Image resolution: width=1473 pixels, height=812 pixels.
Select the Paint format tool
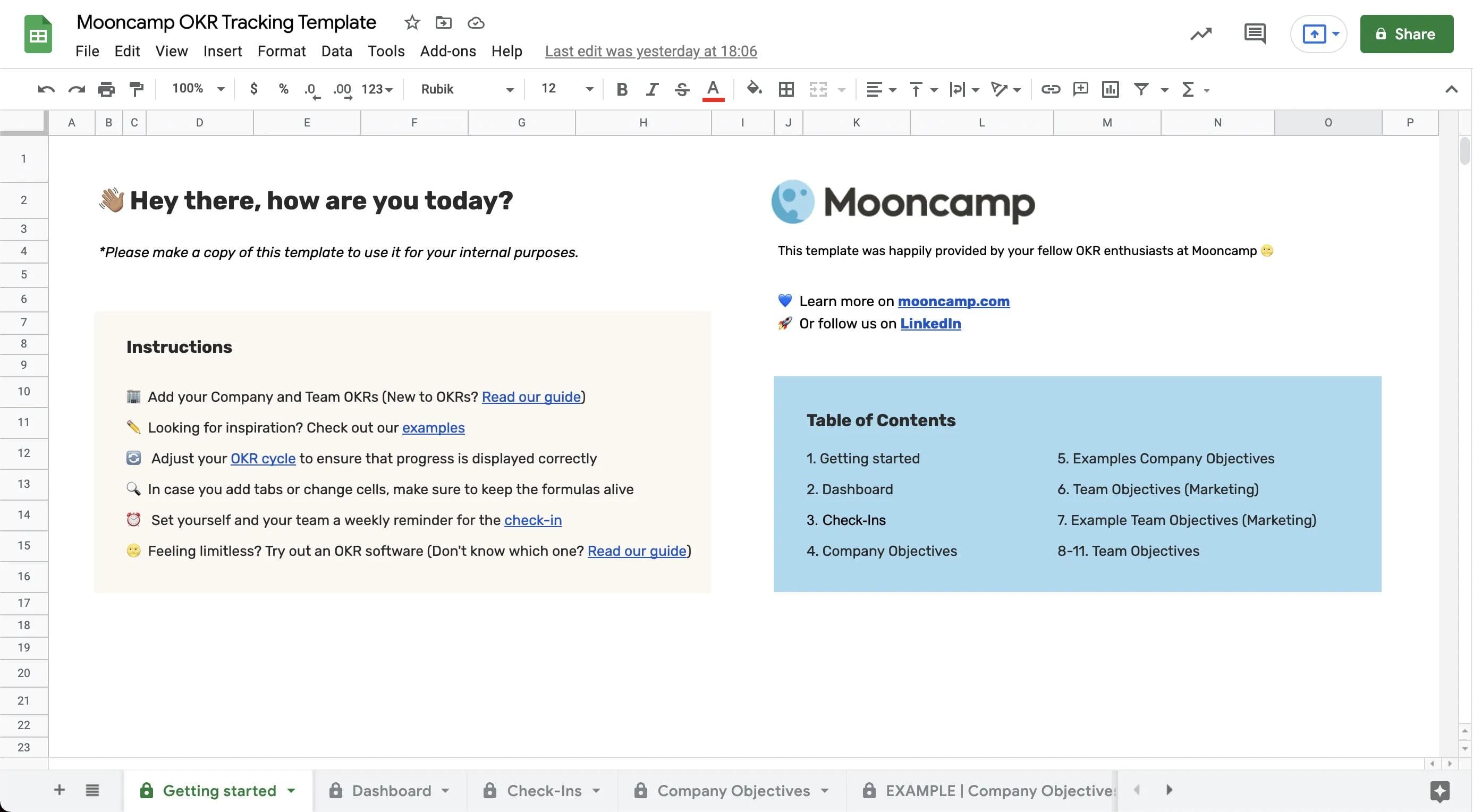click(x=136, y=89)
